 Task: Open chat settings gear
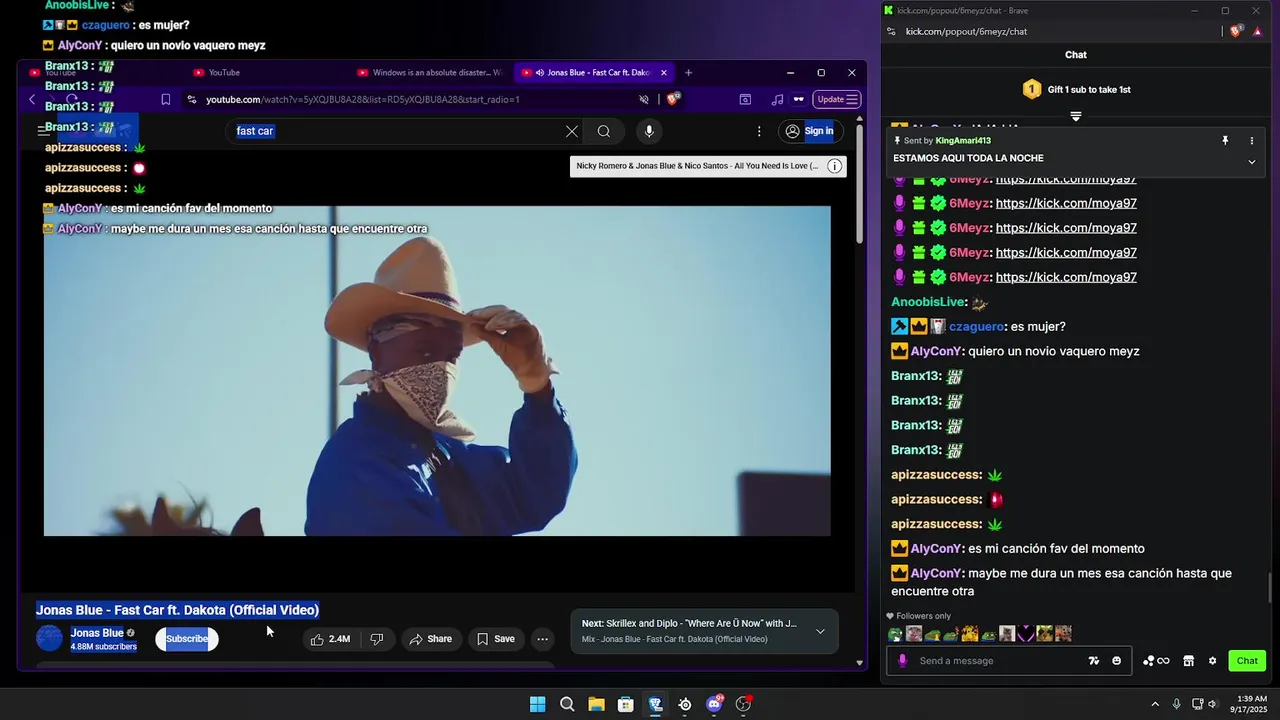[1212, 661]
